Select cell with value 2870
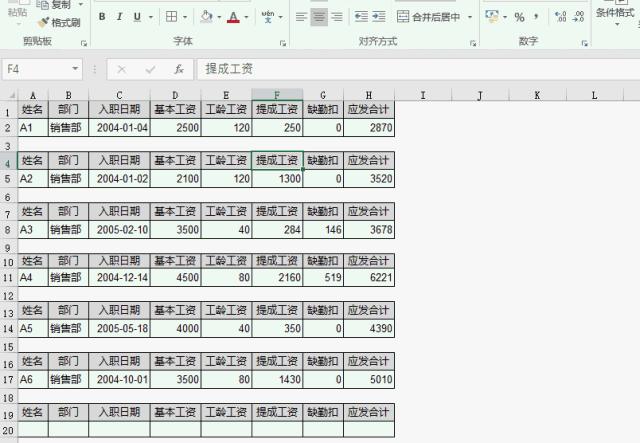This screenshot has height=443, width=640. click(369, 128)
